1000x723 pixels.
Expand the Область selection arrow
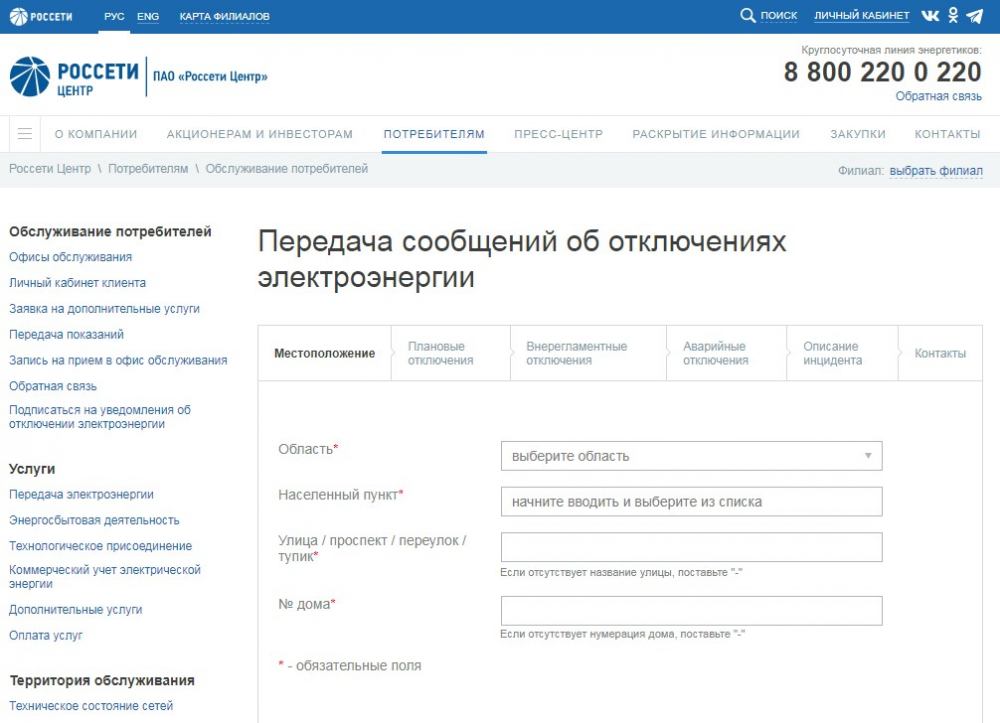pos(869,455)
